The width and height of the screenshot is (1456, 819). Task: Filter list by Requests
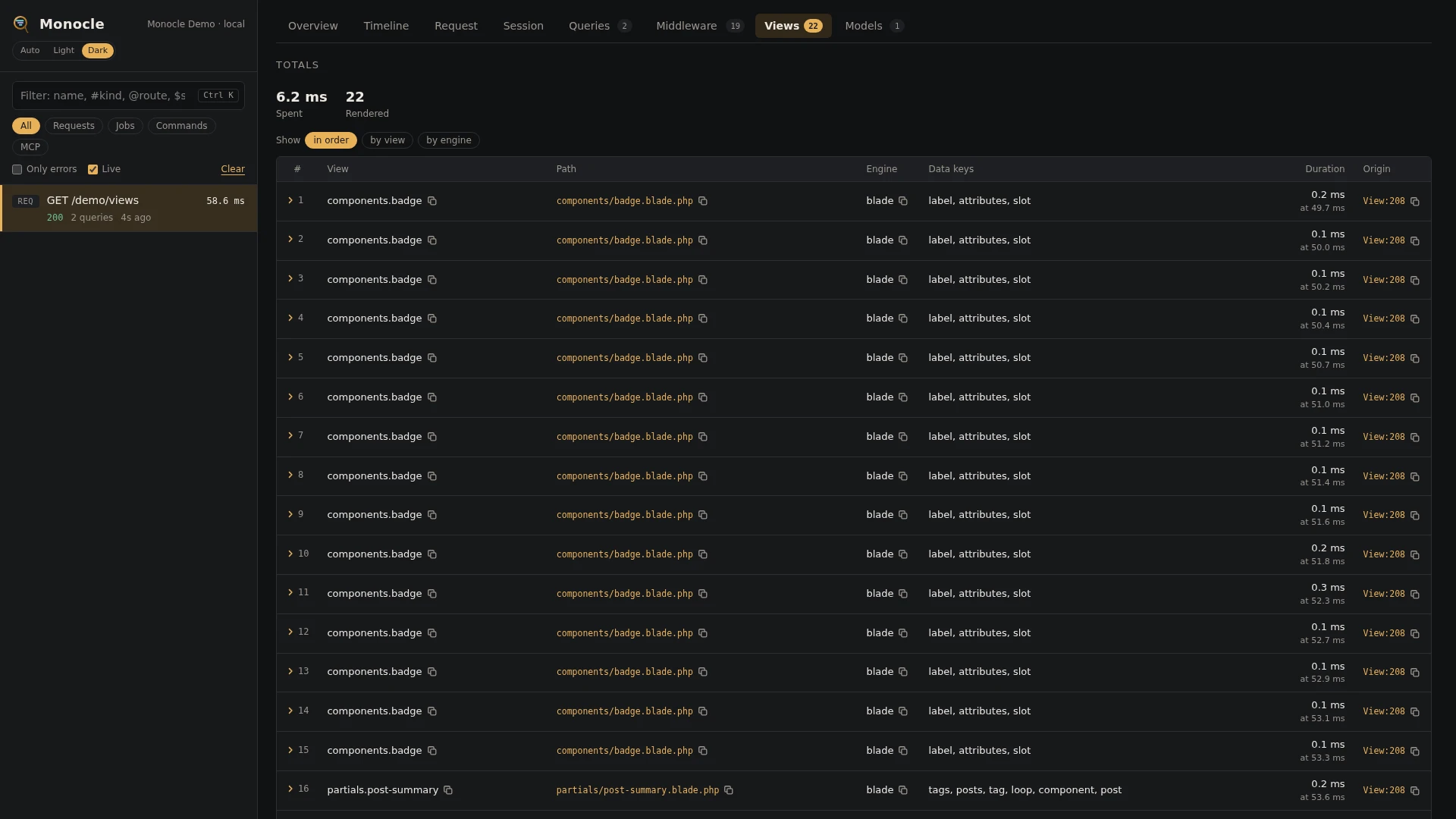click(74, 126)
